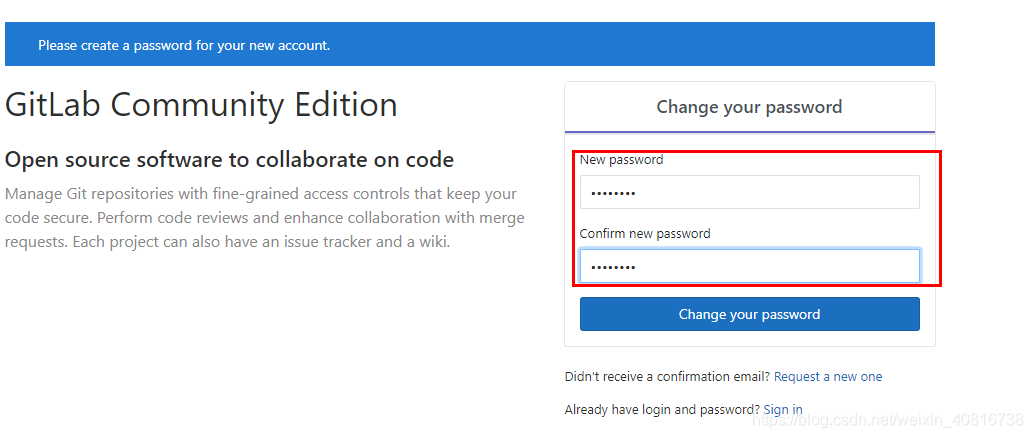Click the New password field label
This screenshot has height=438, width=1033.
[x=621, y=160]
